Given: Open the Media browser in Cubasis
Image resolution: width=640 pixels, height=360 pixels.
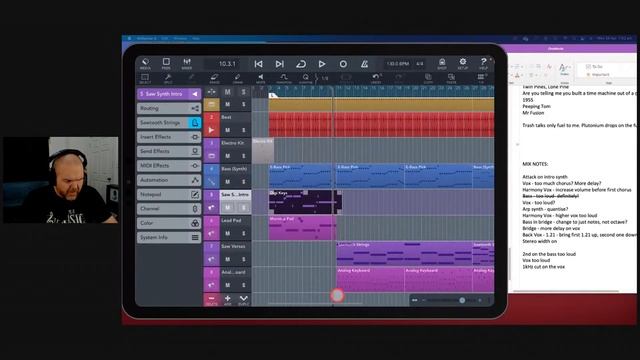Looking at the screenshot, I should coord(145,64).
